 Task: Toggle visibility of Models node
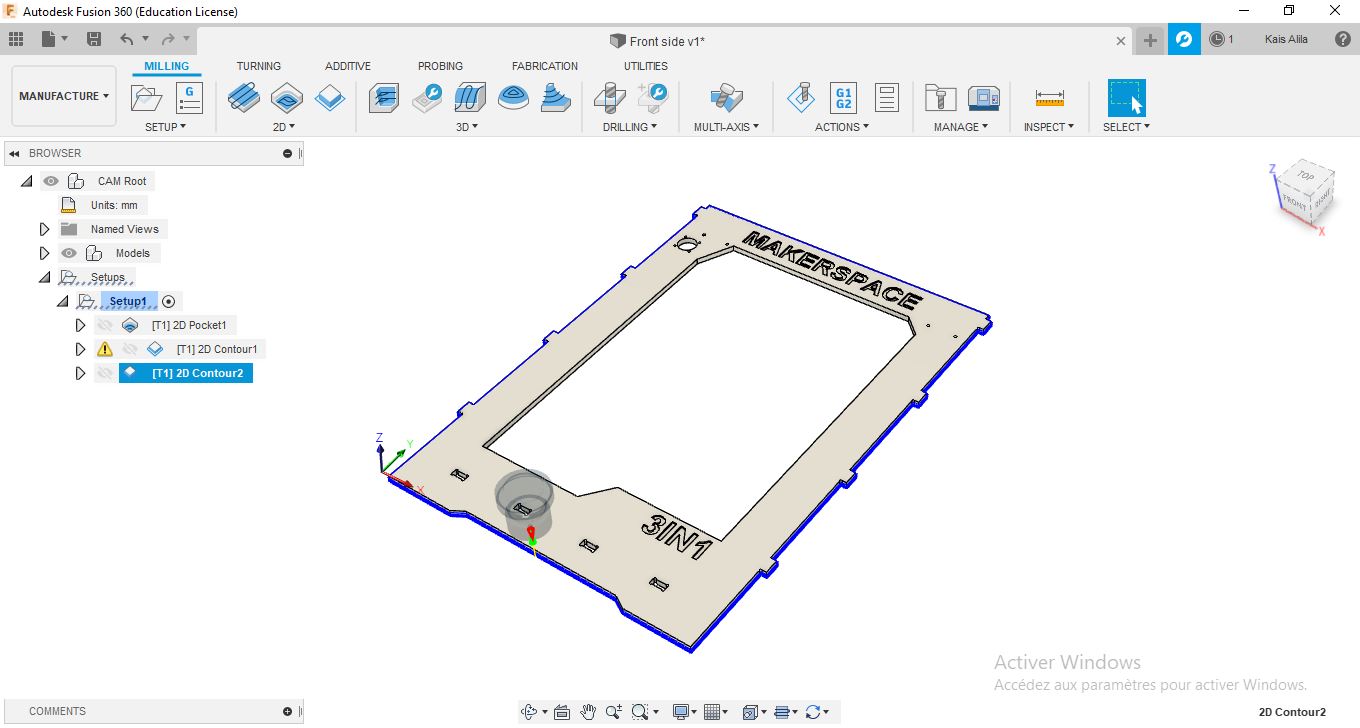tap(69, 253)
